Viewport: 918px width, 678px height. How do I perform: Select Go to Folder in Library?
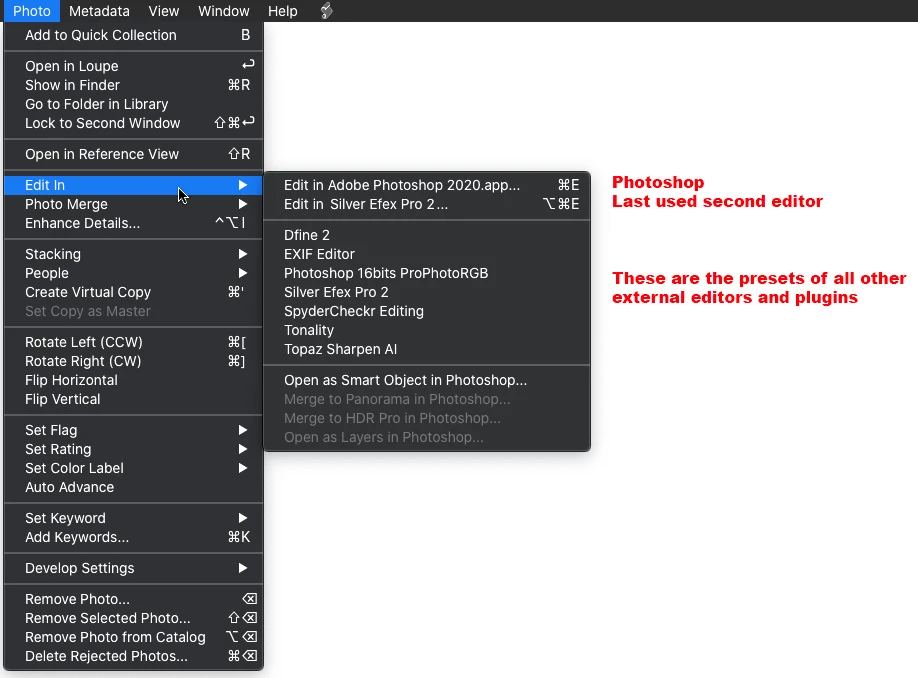133,104
